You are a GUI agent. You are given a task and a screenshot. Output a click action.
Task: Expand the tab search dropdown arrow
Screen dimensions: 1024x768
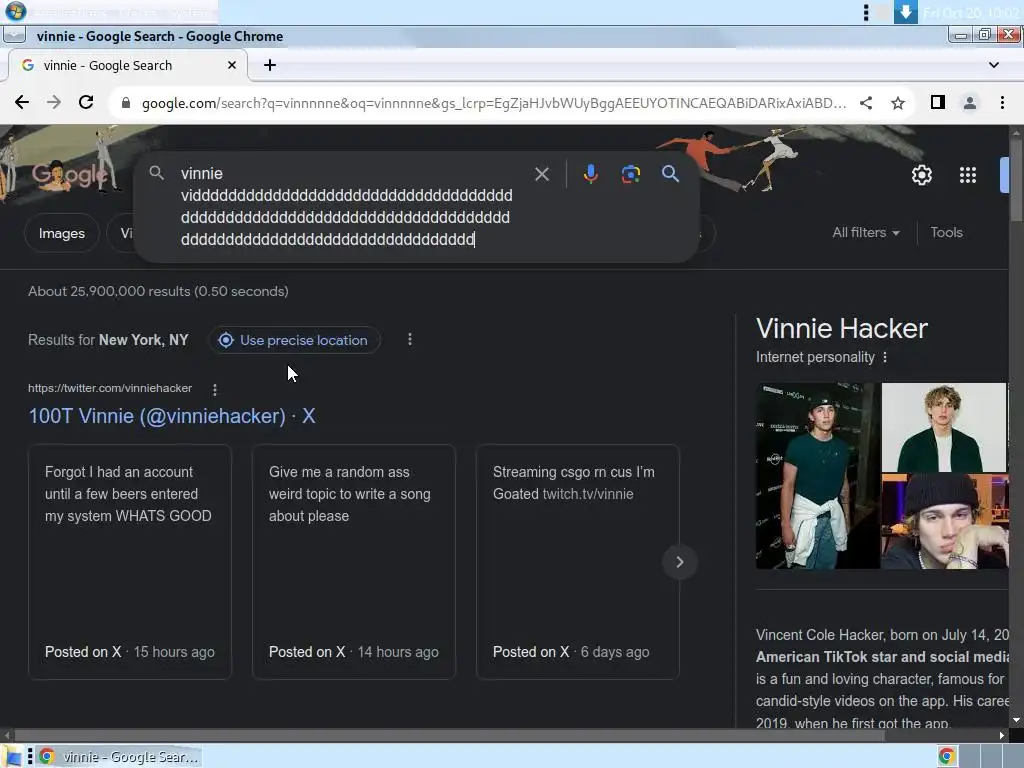(x=993, y=65)
